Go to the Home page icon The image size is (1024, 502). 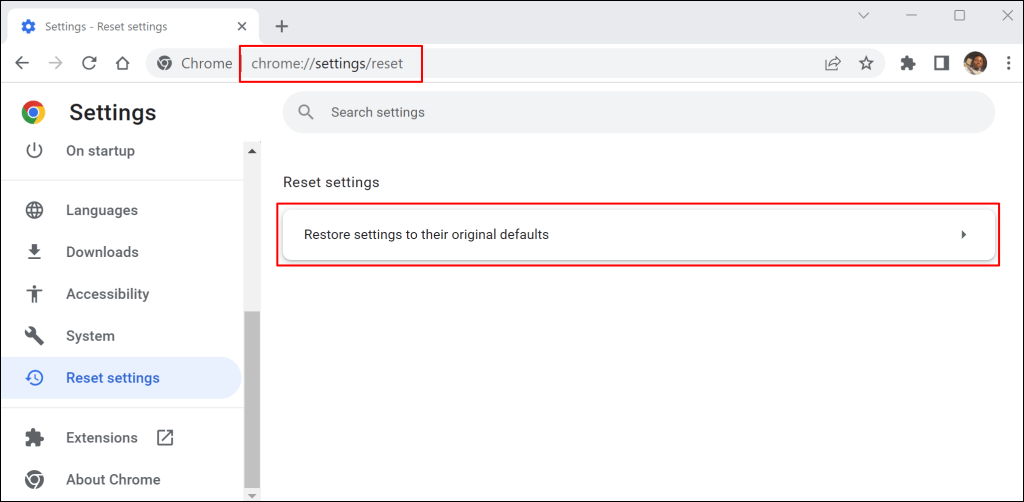click(122, 63)
